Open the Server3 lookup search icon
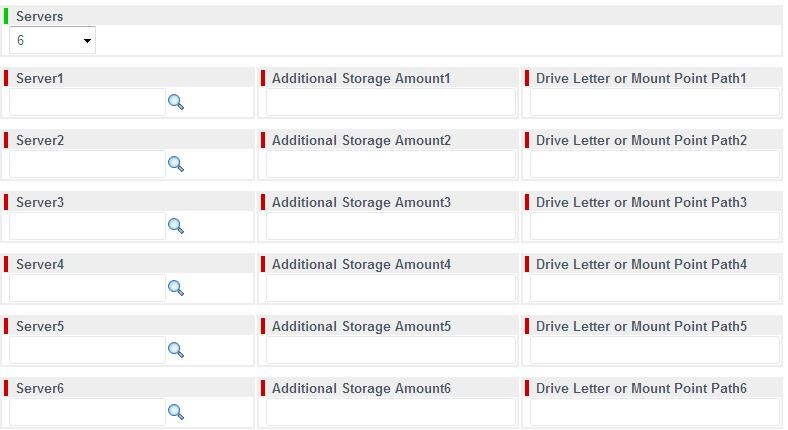The width and height of the screenshot is (788, 430). (x=176, y=226)
